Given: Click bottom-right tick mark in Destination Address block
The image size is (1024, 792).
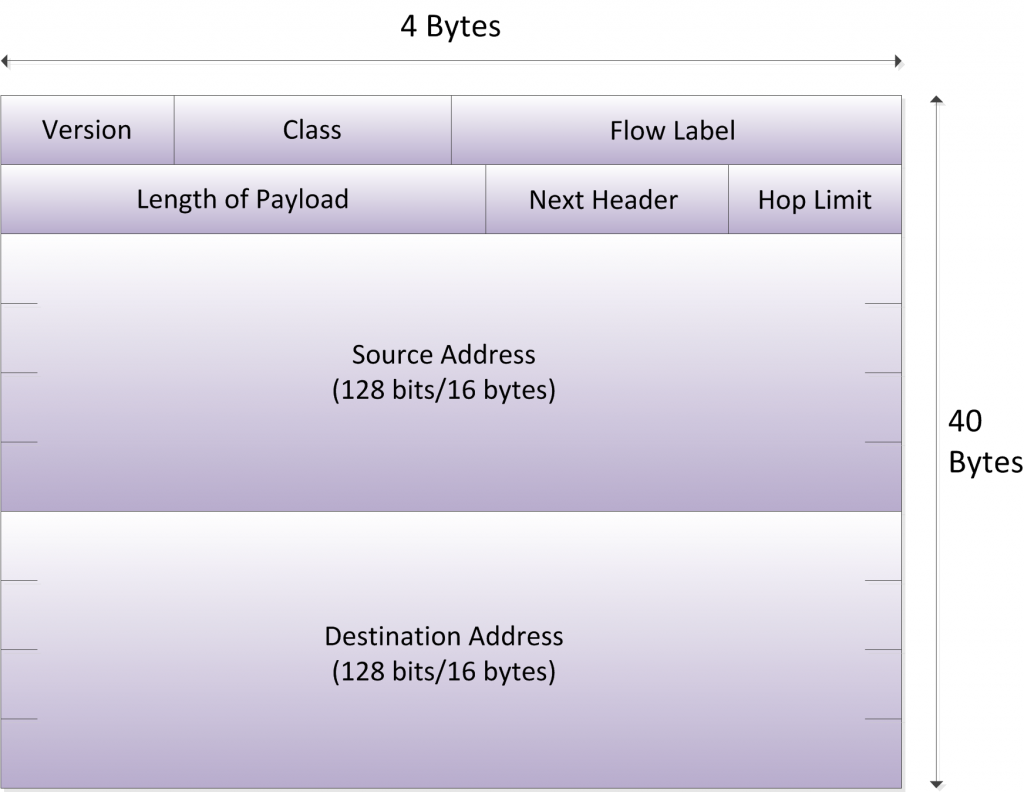Looking at the screenshot, I should (883, 719).
